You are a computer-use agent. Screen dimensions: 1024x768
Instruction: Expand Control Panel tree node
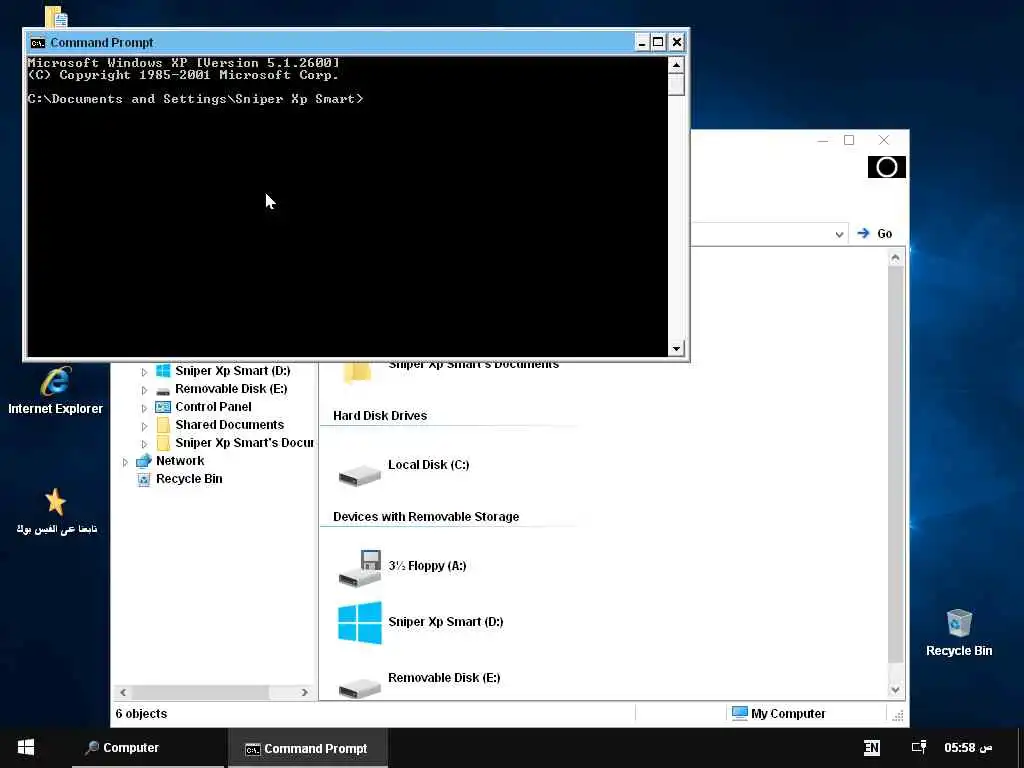[144, 408]
